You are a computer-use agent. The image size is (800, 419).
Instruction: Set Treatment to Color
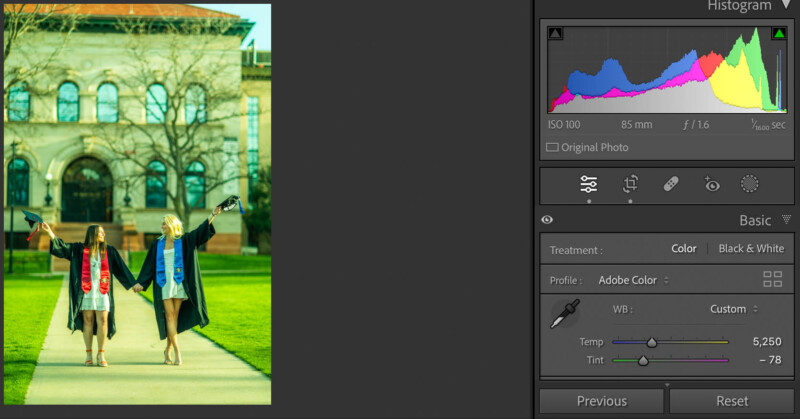pos(683,249)
